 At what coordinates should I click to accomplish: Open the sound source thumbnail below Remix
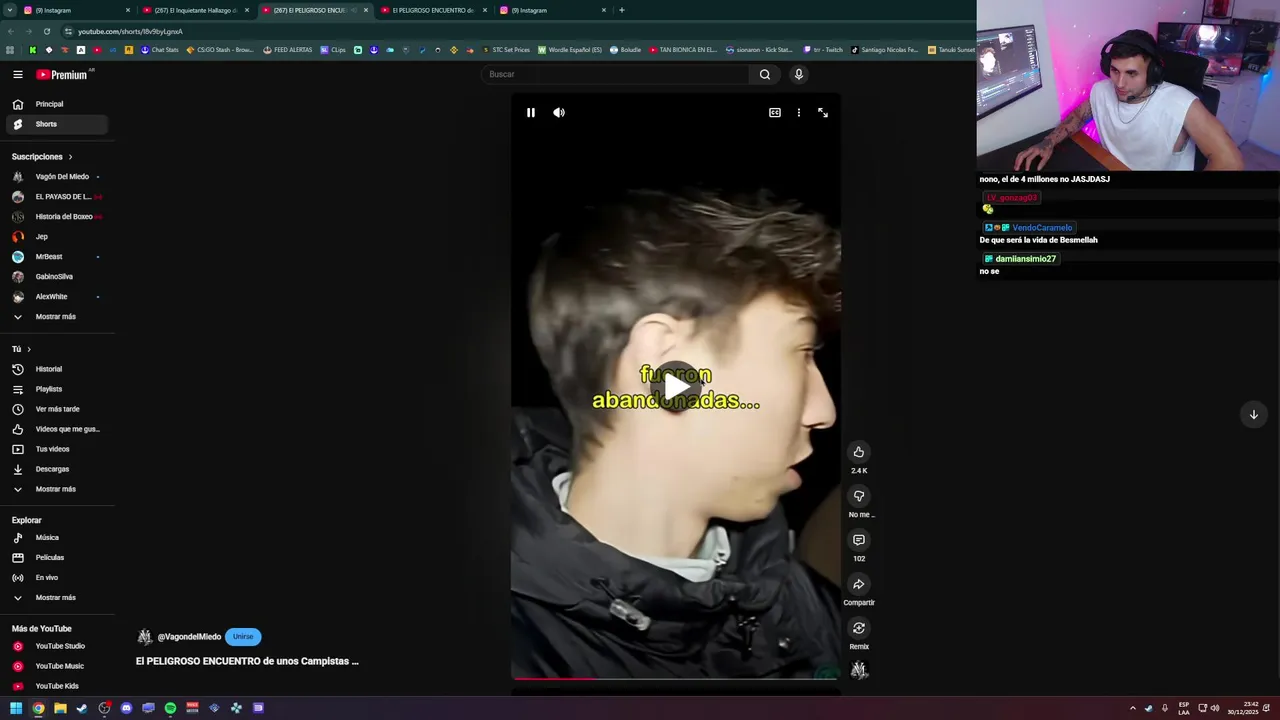pyautogui.click(x=858, y=670)
